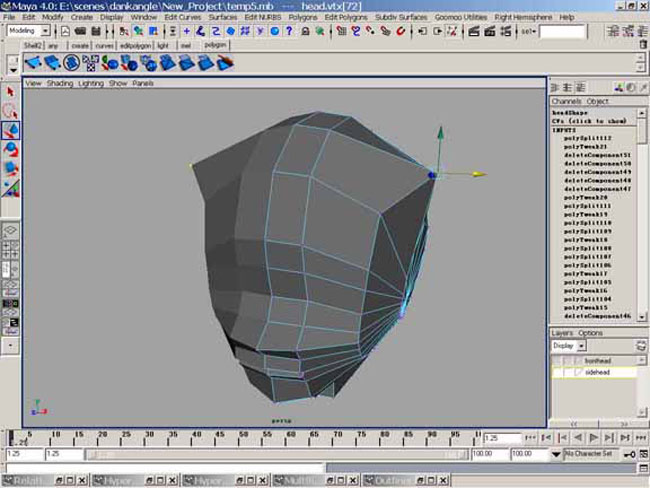Click frame 50 on the time slider

click(x=243, y=438)
